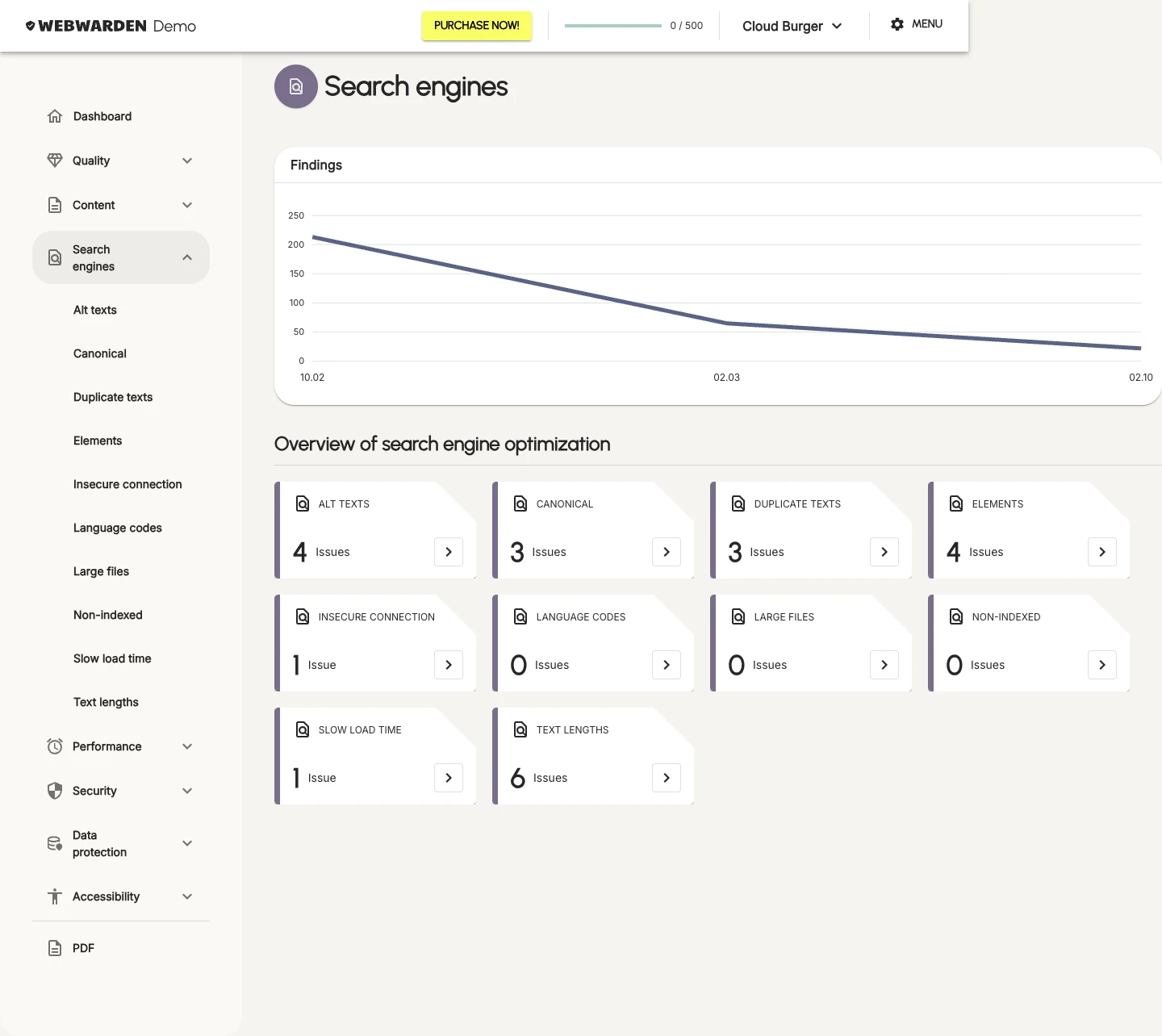Click the Accessibility person icon
The height and width of the screenshot is (1036, 1162).
pyautogui.click(x=55, y=896)
